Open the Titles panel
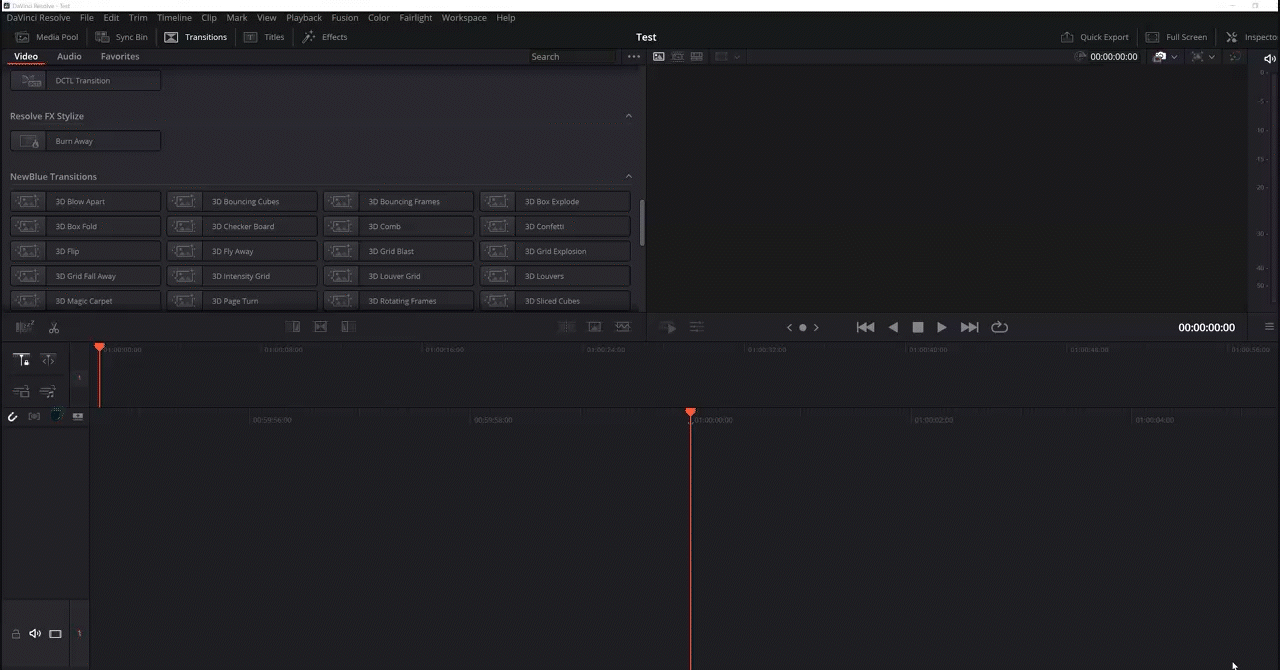Image resolution: width=1280 pixels, height=670 pixels. pos(266,37)
